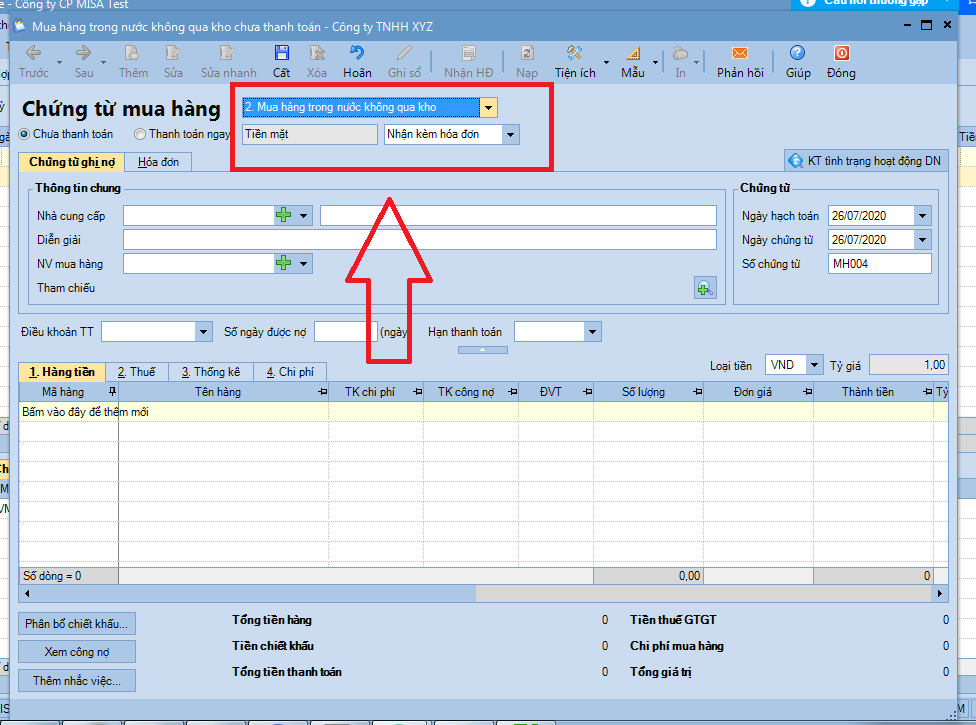Open the Giúp help icon

797,54
